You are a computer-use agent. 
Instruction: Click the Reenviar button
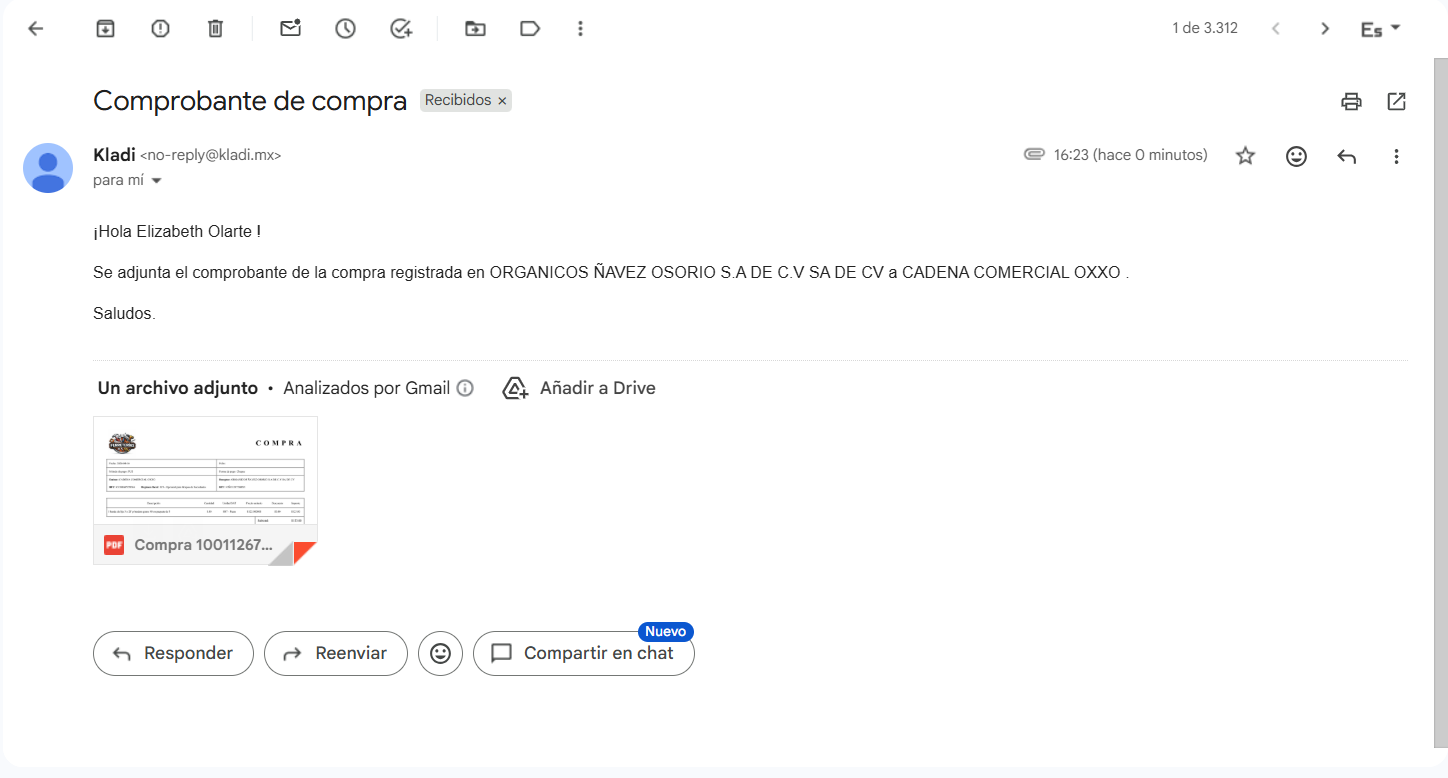click(336, 653)
